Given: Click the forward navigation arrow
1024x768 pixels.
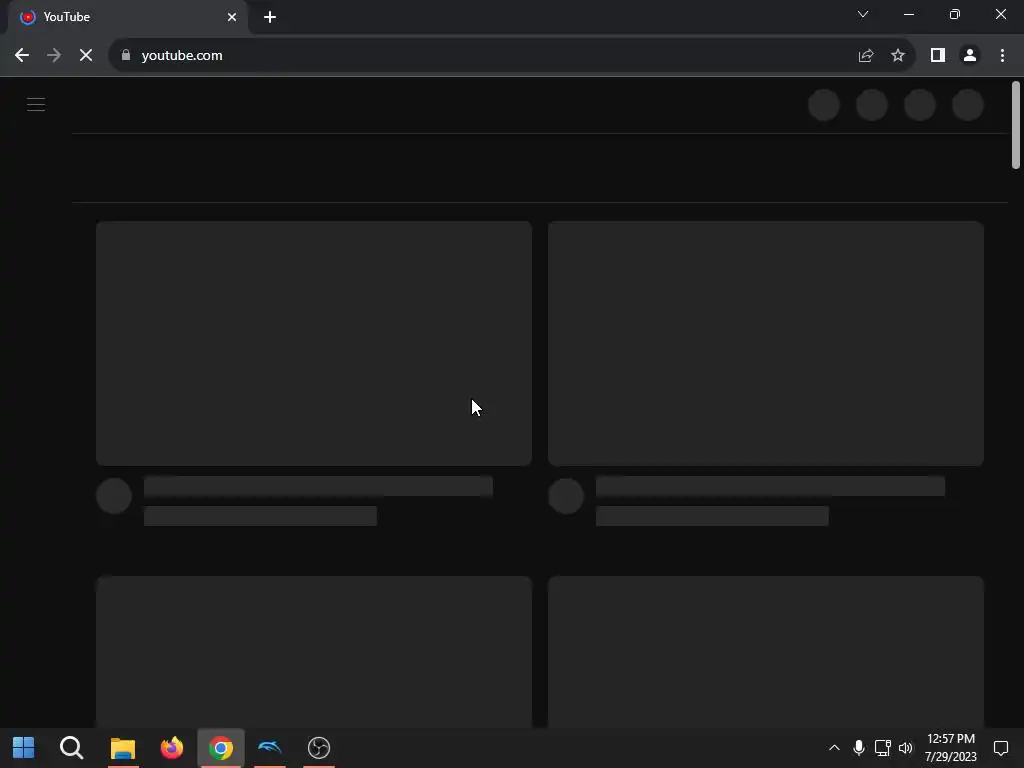Looking at the screenshot, I should 54,56.
